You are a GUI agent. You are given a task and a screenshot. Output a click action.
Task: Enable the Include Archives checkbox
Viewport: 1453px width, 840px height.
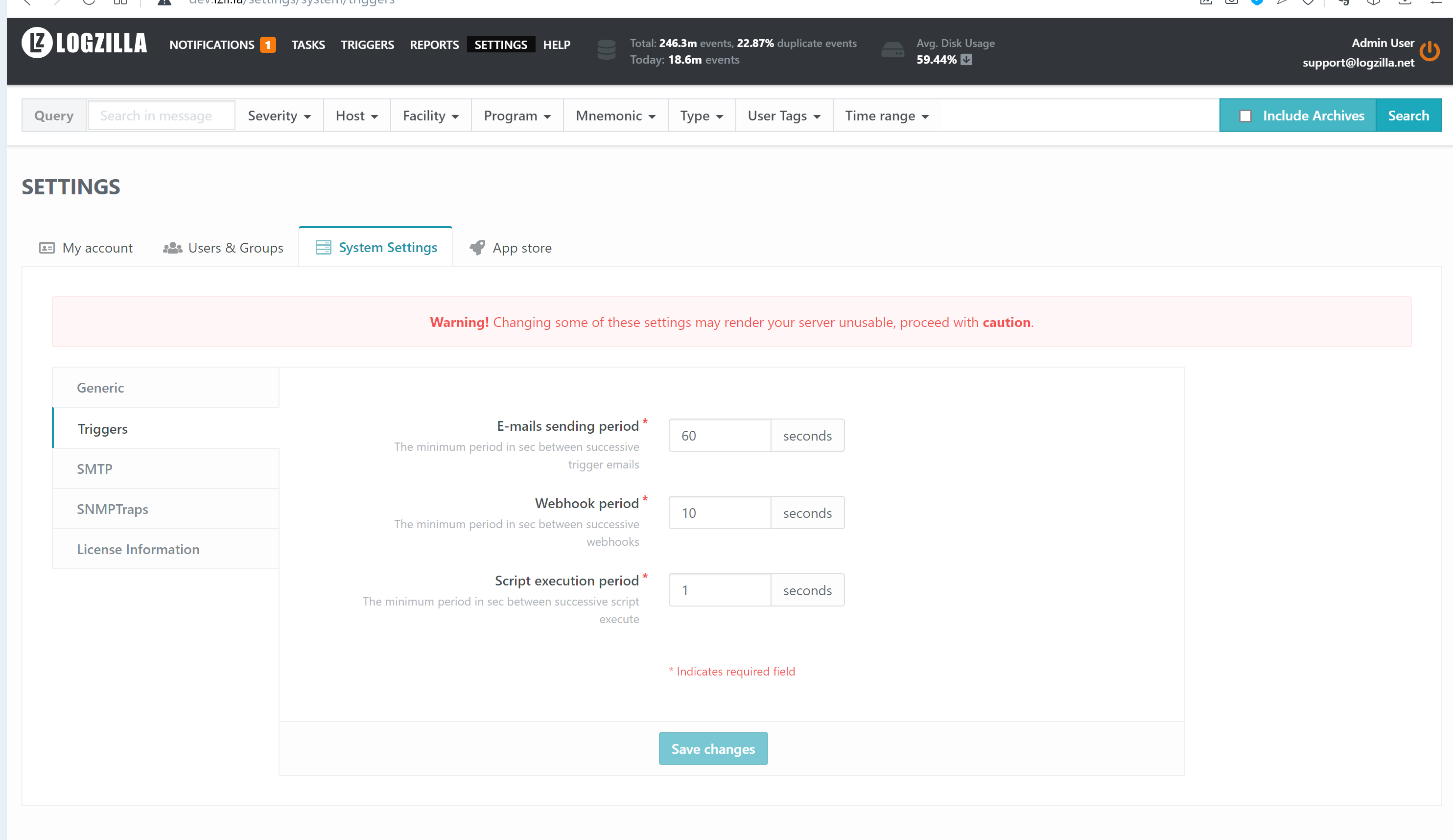pos(1245,116)
